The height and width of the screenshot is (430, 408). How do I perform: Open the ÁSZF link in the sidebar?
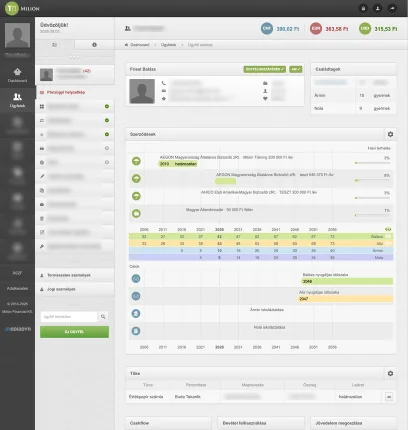(17, 273)
